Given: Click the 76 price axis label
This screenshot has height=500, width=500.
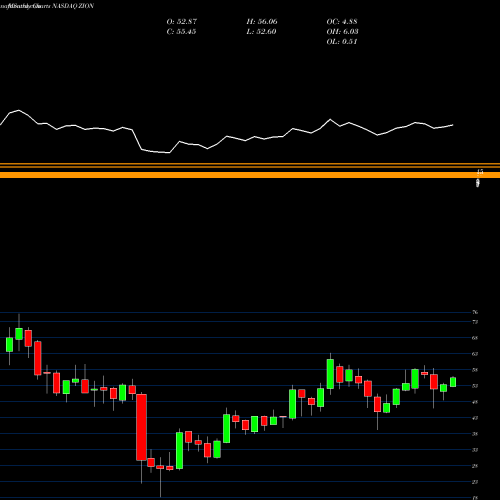Looking at the screenshot, I should 475,312.
